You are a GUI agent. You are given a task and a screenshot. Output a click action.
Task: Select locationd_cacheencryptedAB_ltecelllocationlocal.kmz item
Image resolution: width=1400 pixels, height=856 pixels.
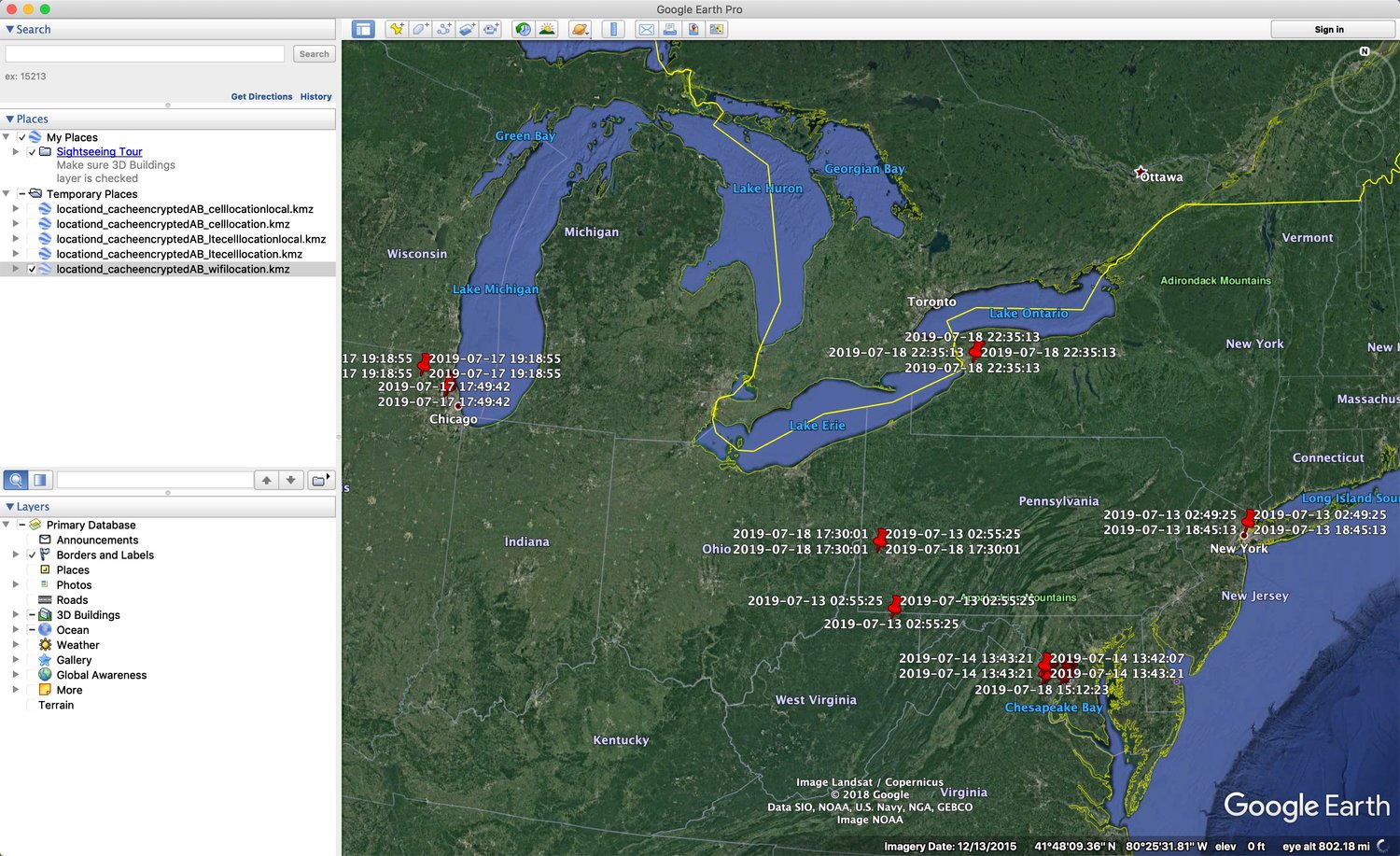point(191,239)
